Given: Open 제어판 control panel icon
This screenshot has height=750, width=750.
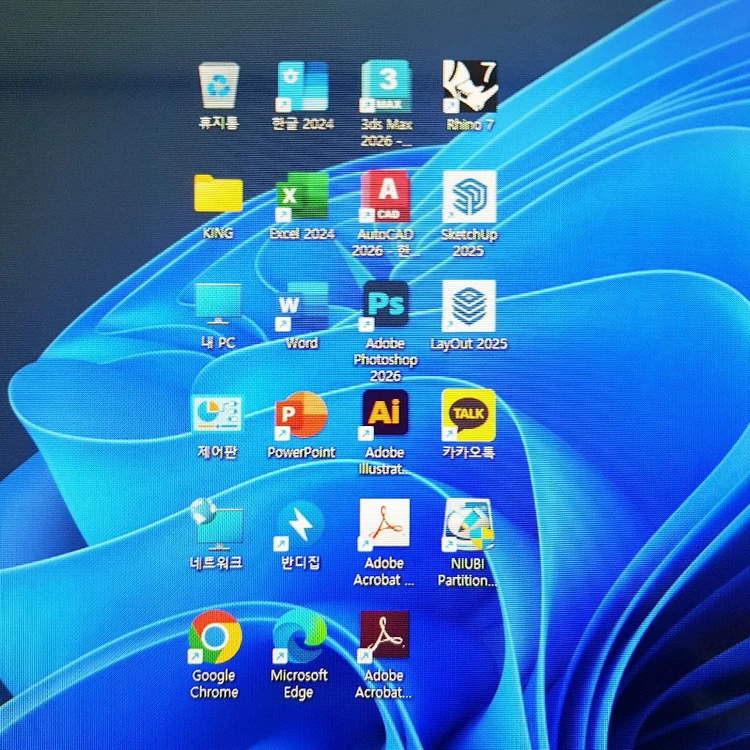Looking at the screenshot, I should pyautogui.click(x=217, y=414).
